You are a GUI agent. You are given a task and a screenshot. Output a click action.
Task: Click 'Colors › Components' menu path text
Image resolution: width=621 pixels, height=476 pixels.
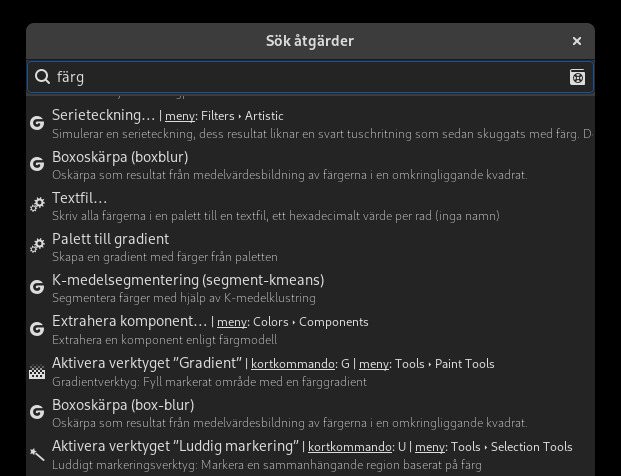click(x=310, y=322)
